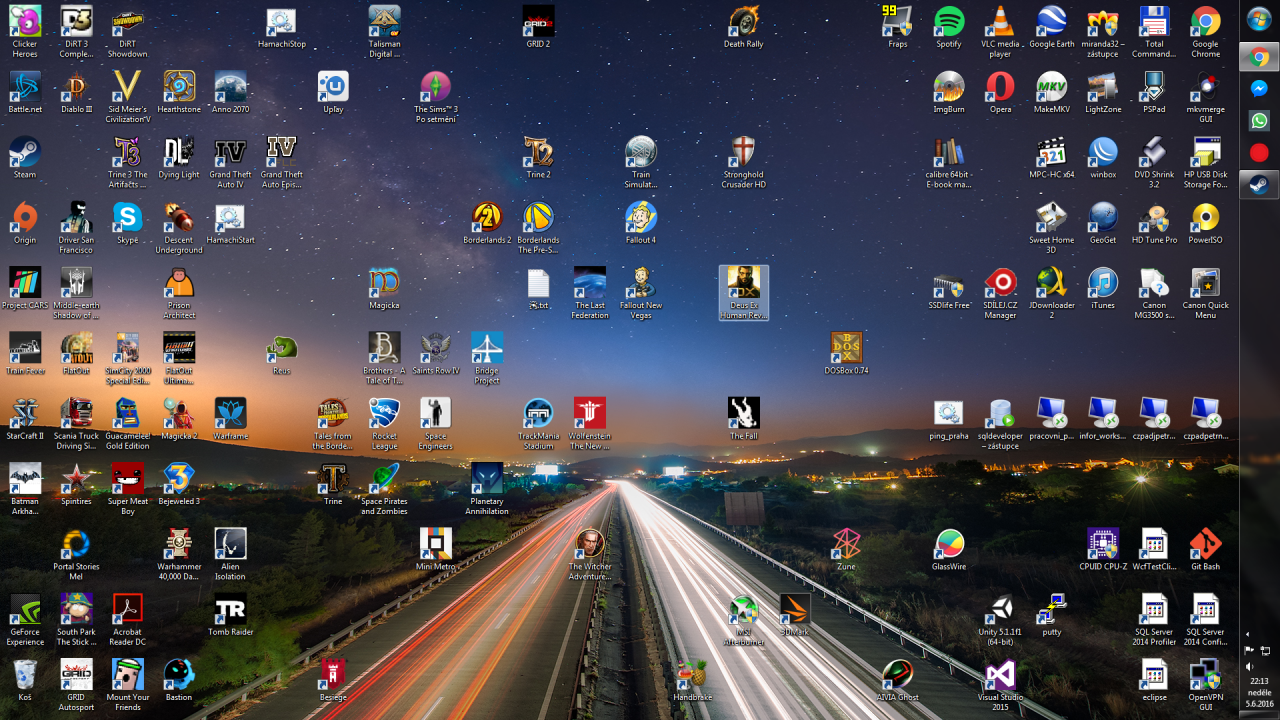Launch the JDownloader 2 shortcut
This screenshot has height=720, width=1280.
(1051, 293)
